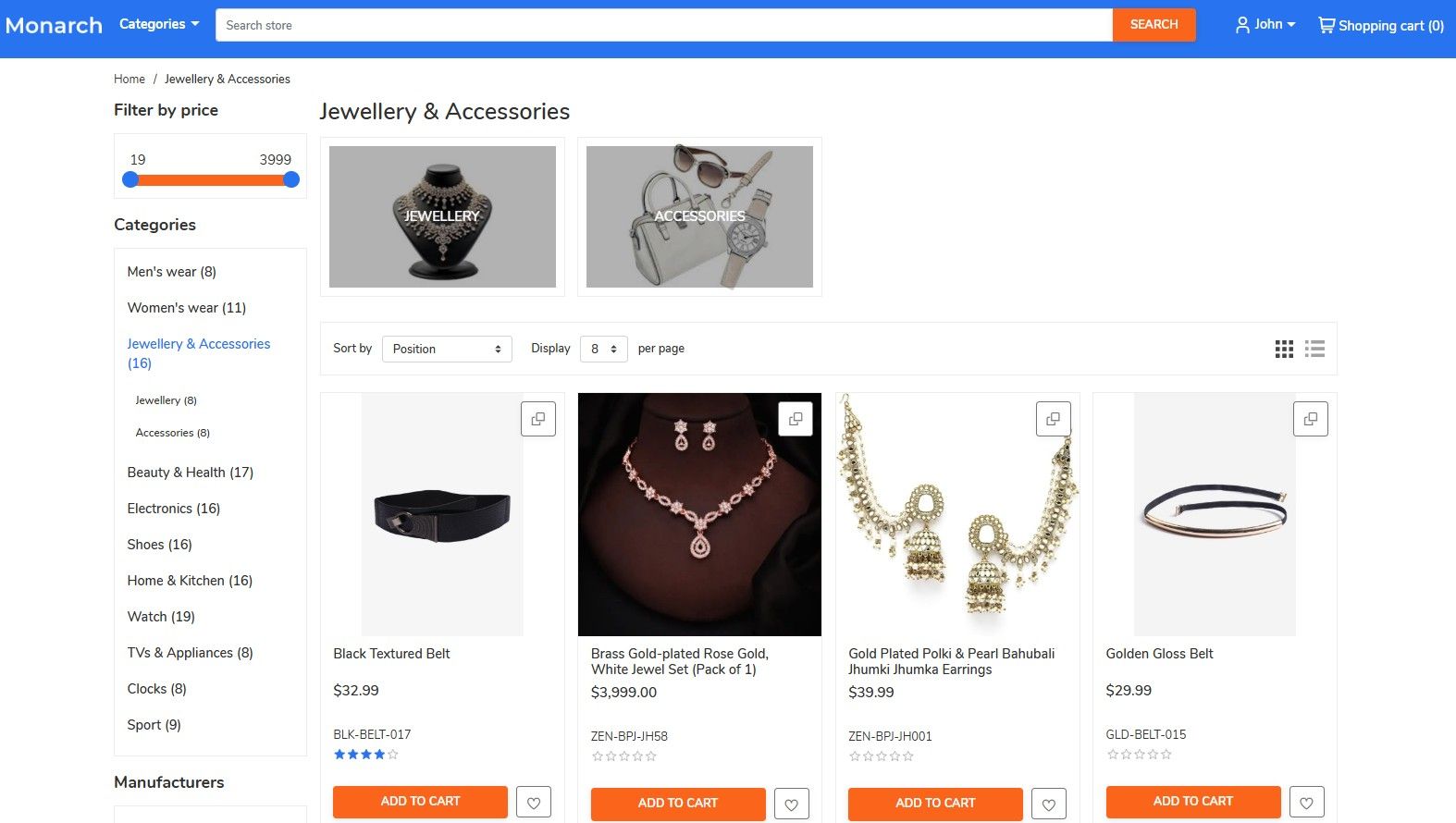Switch to list view layout
The height and width of the screenshot is (823, 1456).
[x=1314, y=349]
